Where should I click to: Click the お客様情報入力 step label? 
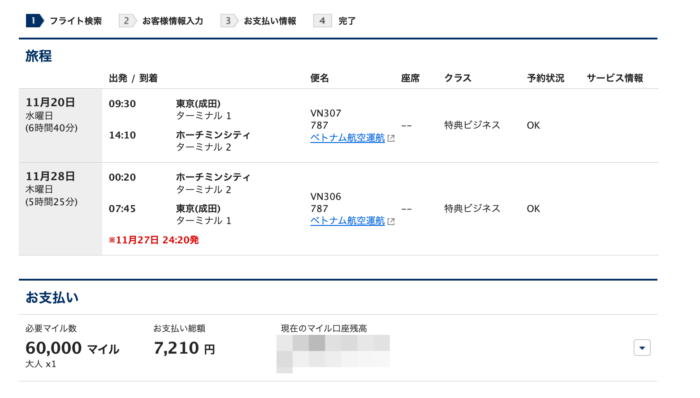pos(172,21)
